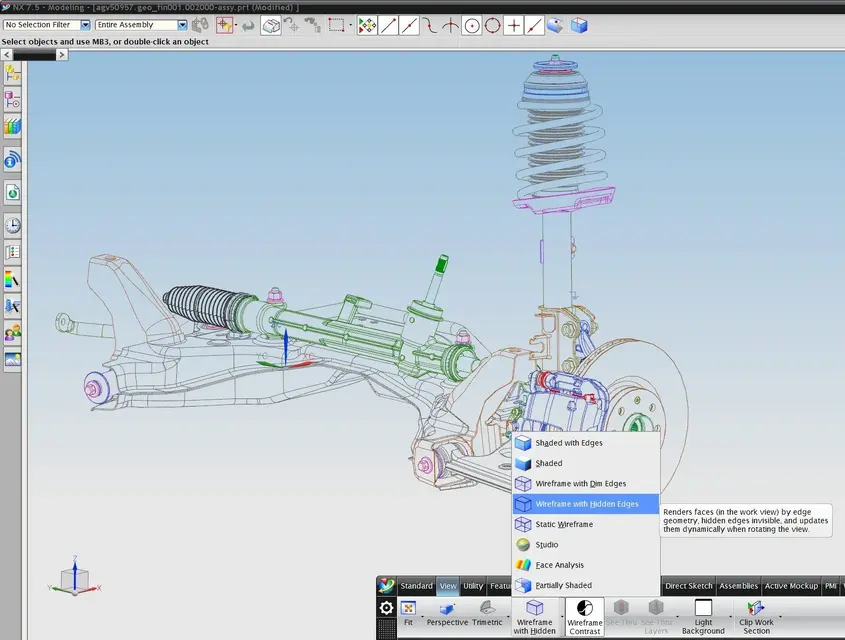Expand the No Selection Filter dropdown

pyautogui.click(x=85, y=25)
